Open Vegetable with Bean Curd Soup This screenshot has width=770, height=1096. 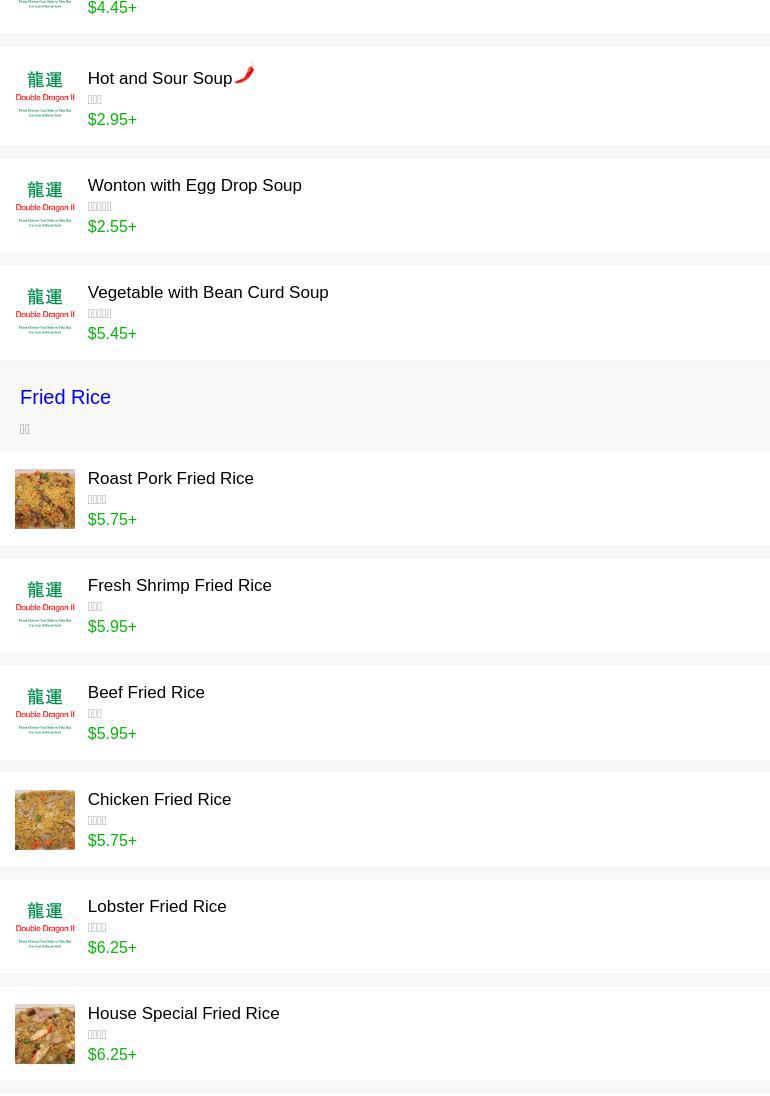pyautogui.click(x=207, y=293)
